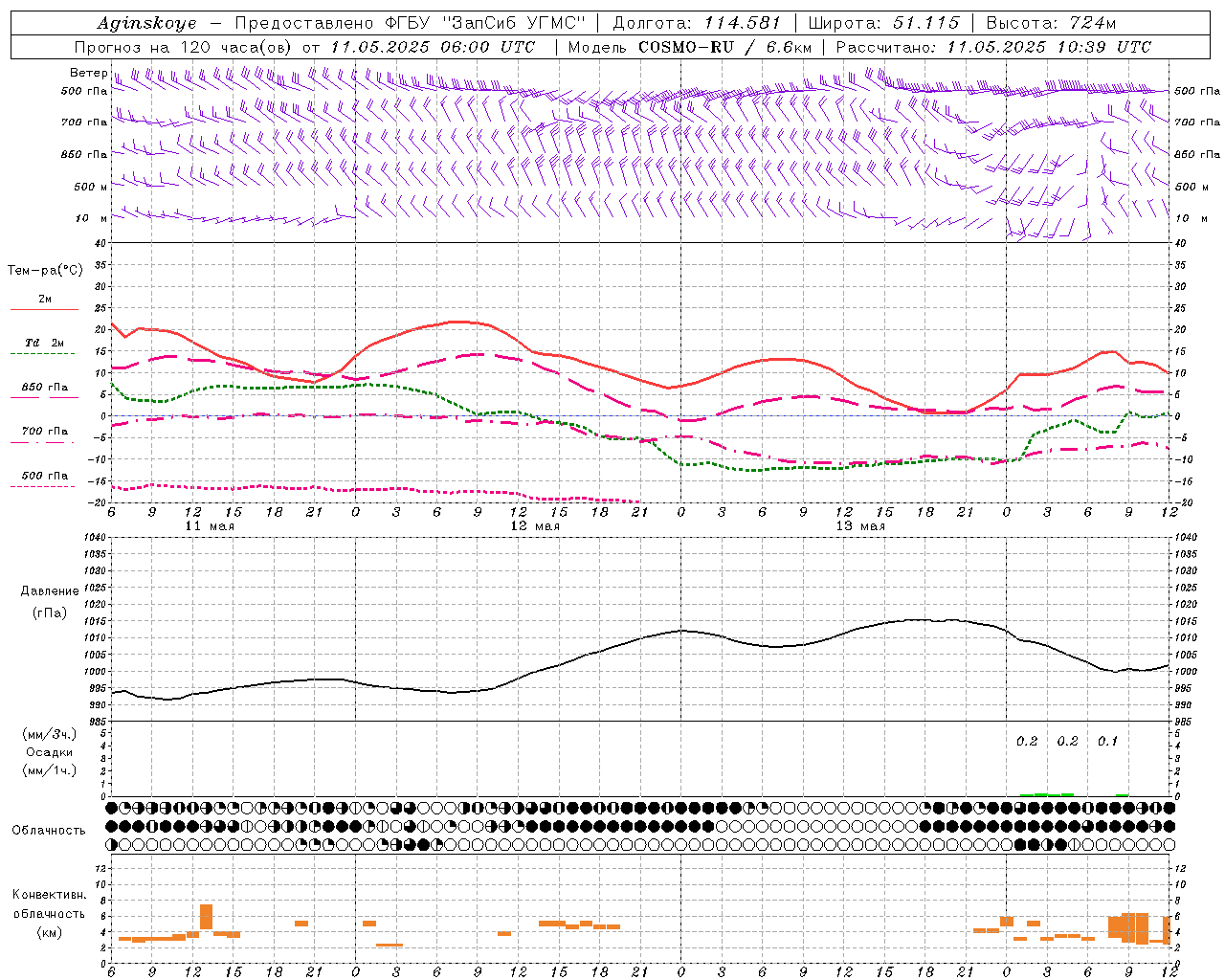Select the latitude value Широта: 51.115
Viewport: 1225px width, 980px height.
tap(883, 23)
